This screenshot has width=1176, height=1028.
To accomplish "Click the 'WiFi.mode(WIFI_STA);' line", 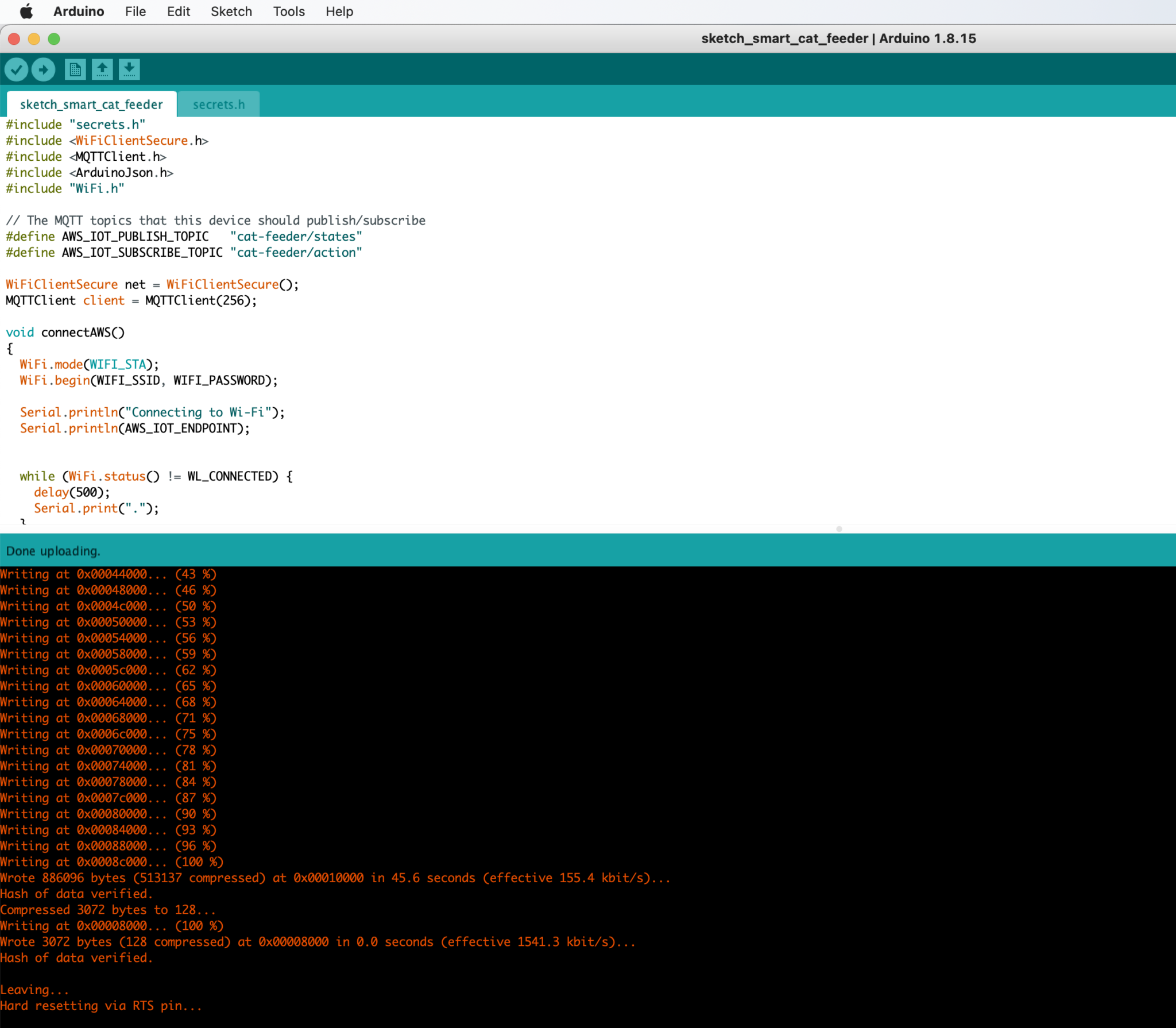I will 90,365.
